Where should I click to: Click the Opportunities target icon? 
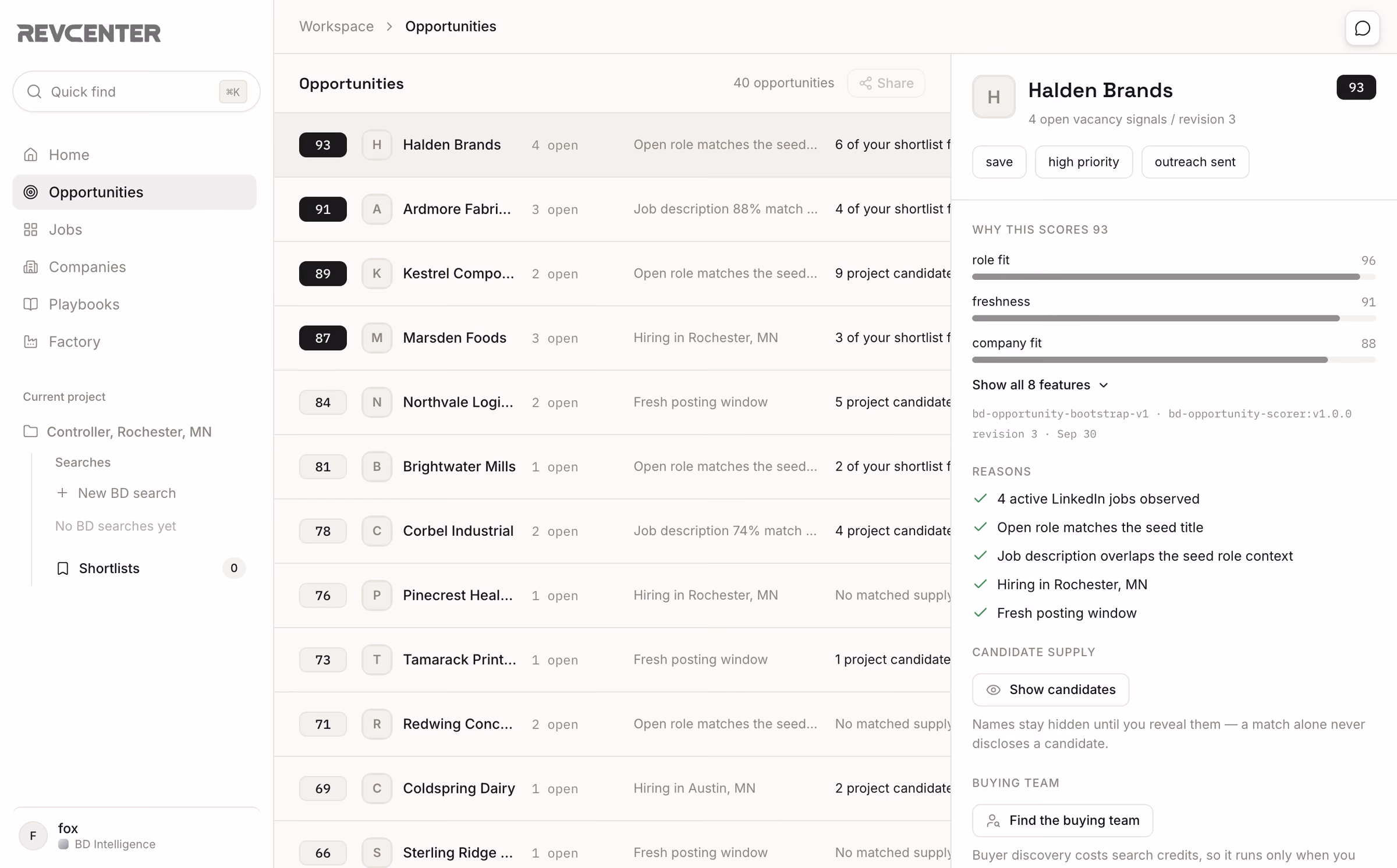(x=31, y=192)
